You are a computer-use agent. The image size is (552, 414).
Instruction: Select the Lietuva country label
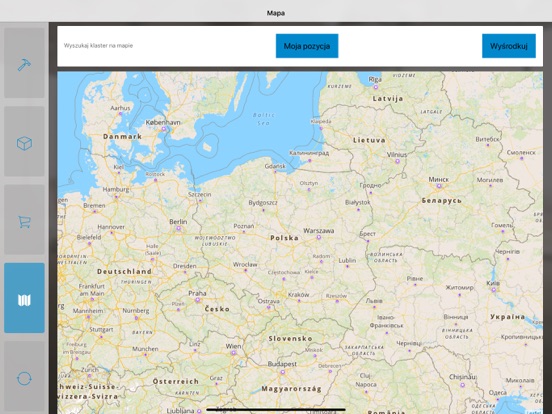point(369,140)
